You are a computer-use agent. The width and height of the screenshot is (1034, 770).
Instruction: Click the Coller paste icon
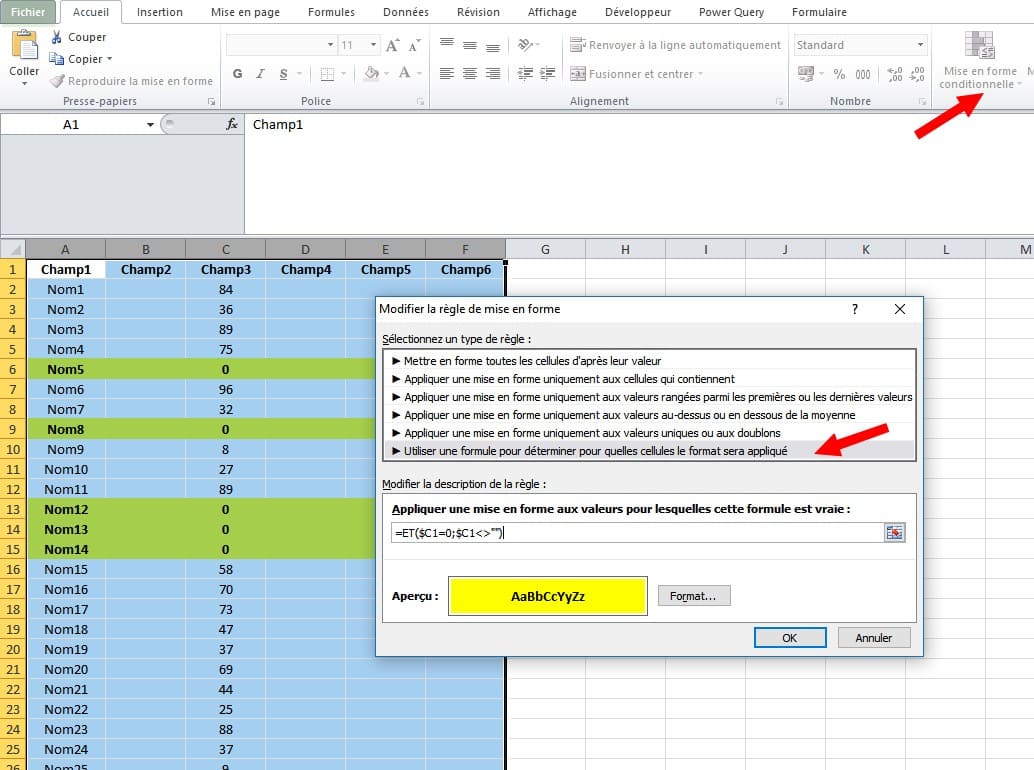coord(24,48)
